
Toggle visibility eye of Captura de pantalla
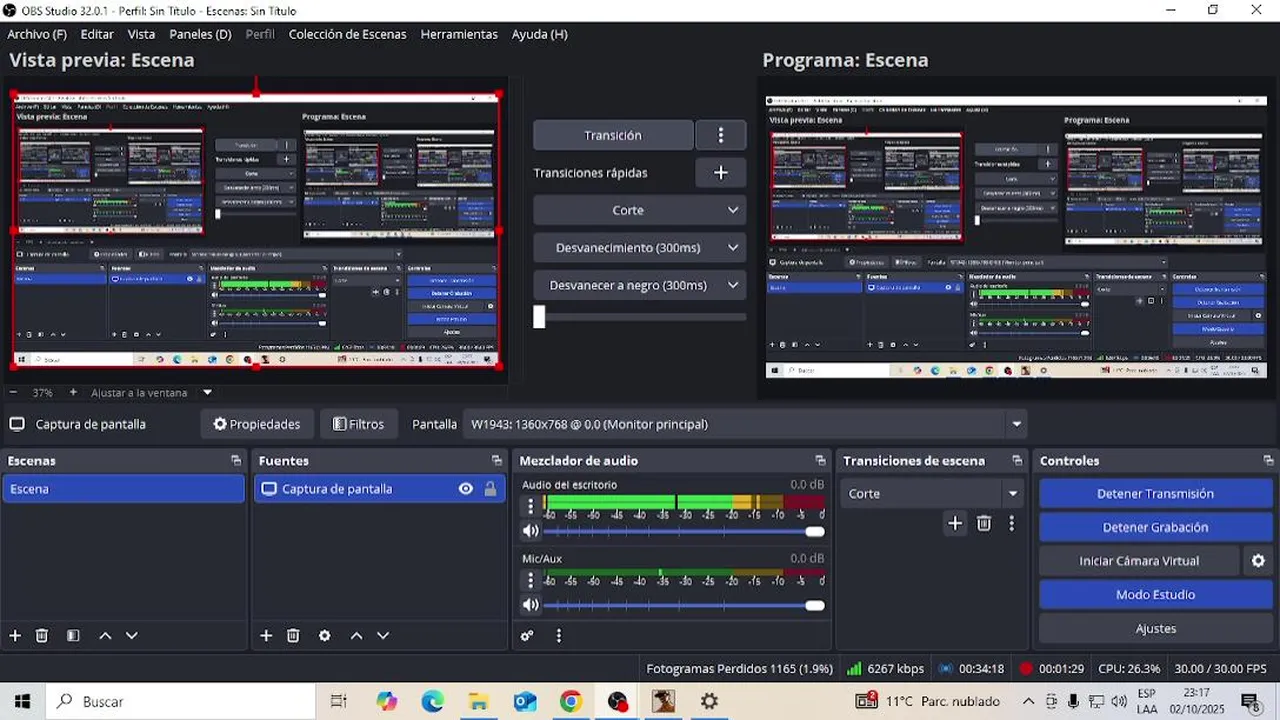(466, 489)
